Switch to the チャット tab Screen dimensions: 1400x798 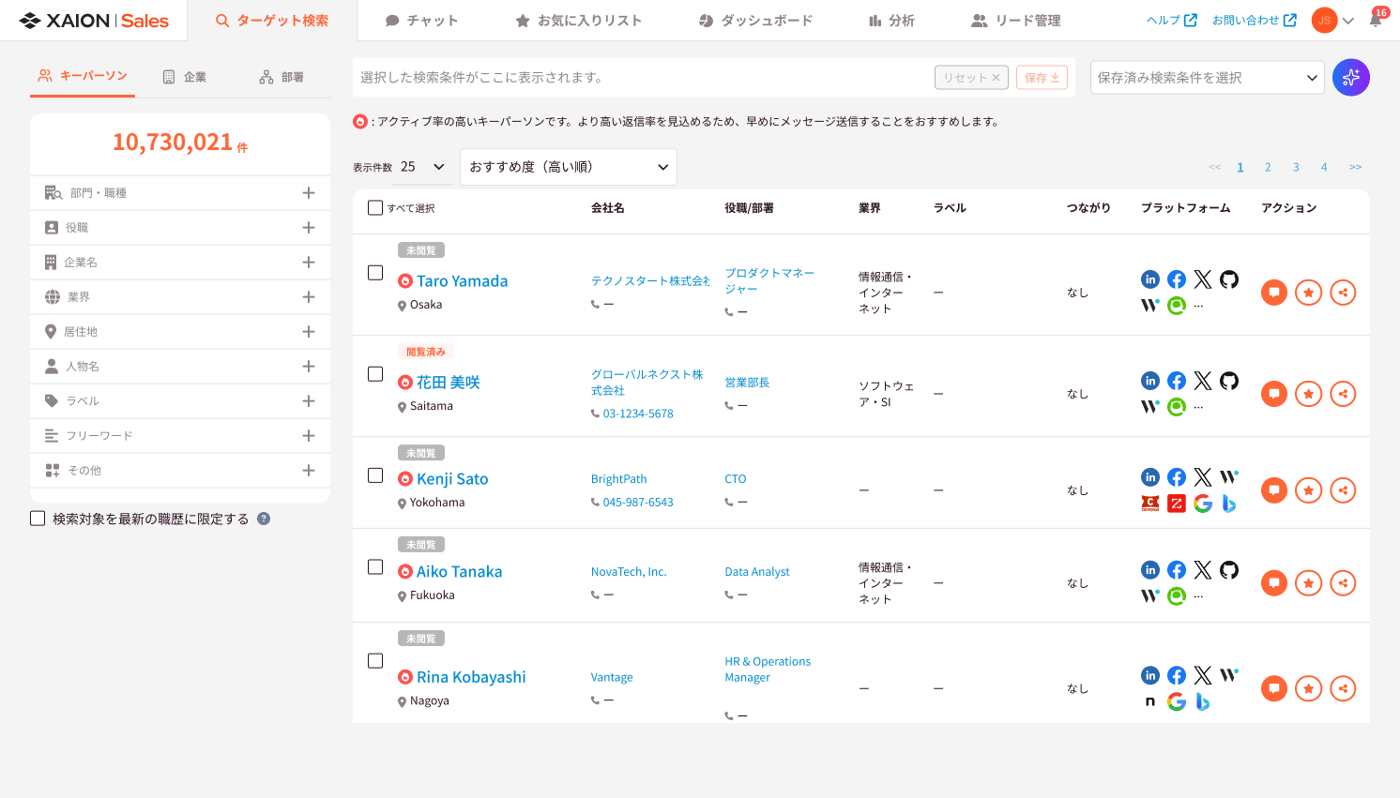pos(422,20)
